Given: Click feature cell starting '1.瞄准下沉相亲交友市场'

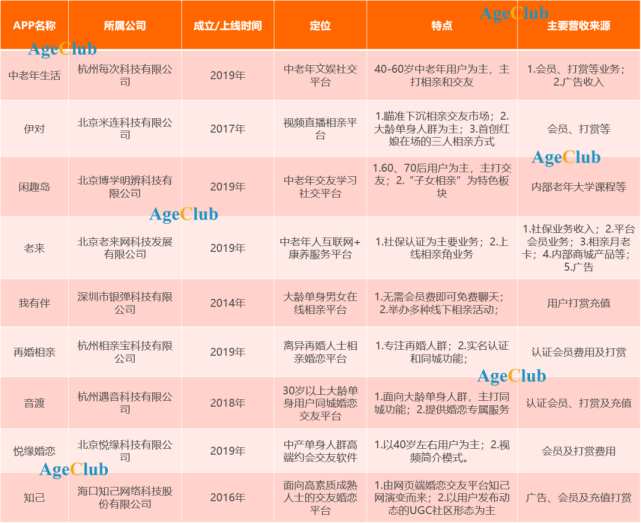Looking at the screenshot, I should pos(442,129).
